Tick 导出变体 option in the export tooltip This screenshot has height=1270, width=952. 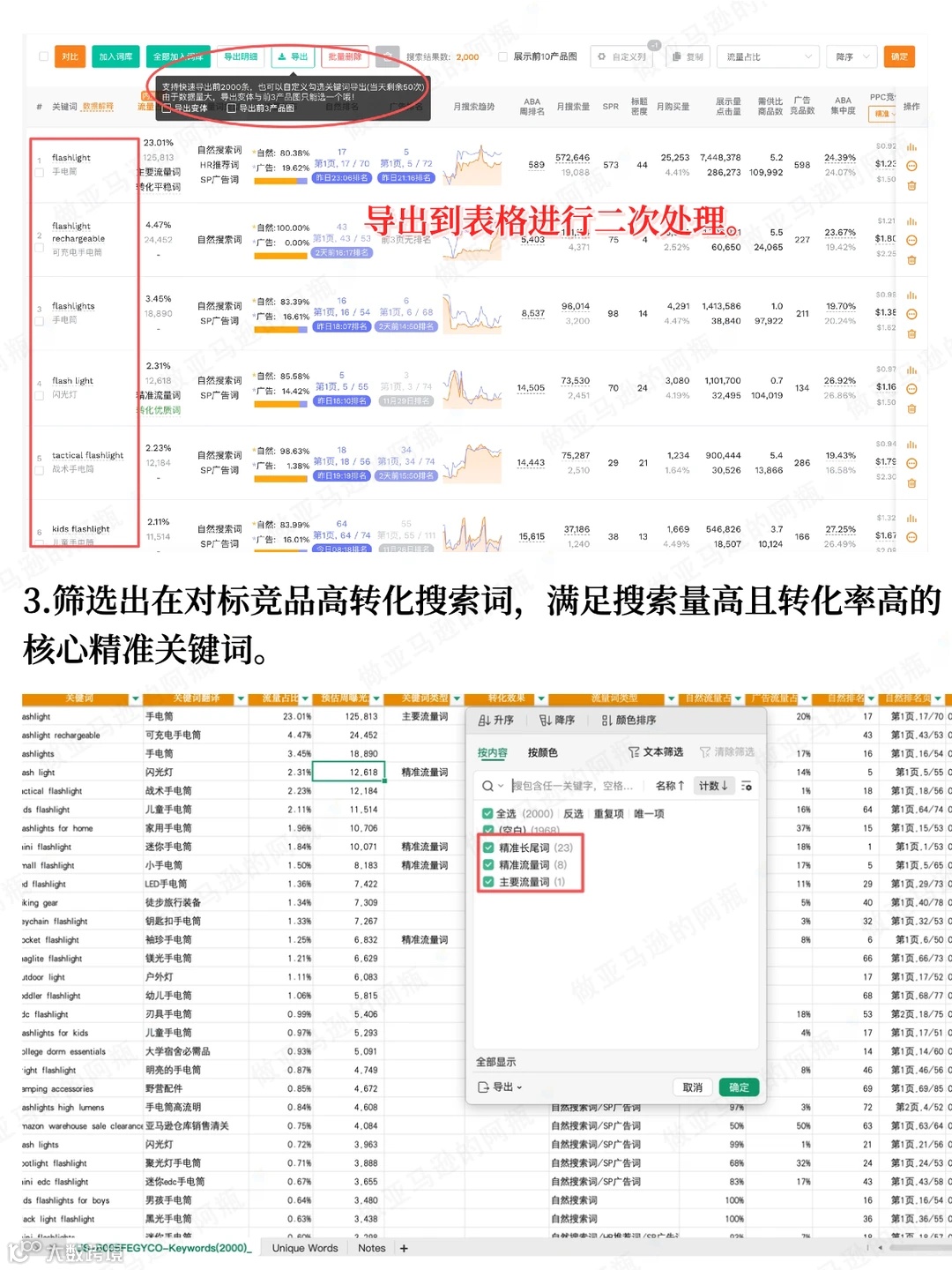[167, 108]
